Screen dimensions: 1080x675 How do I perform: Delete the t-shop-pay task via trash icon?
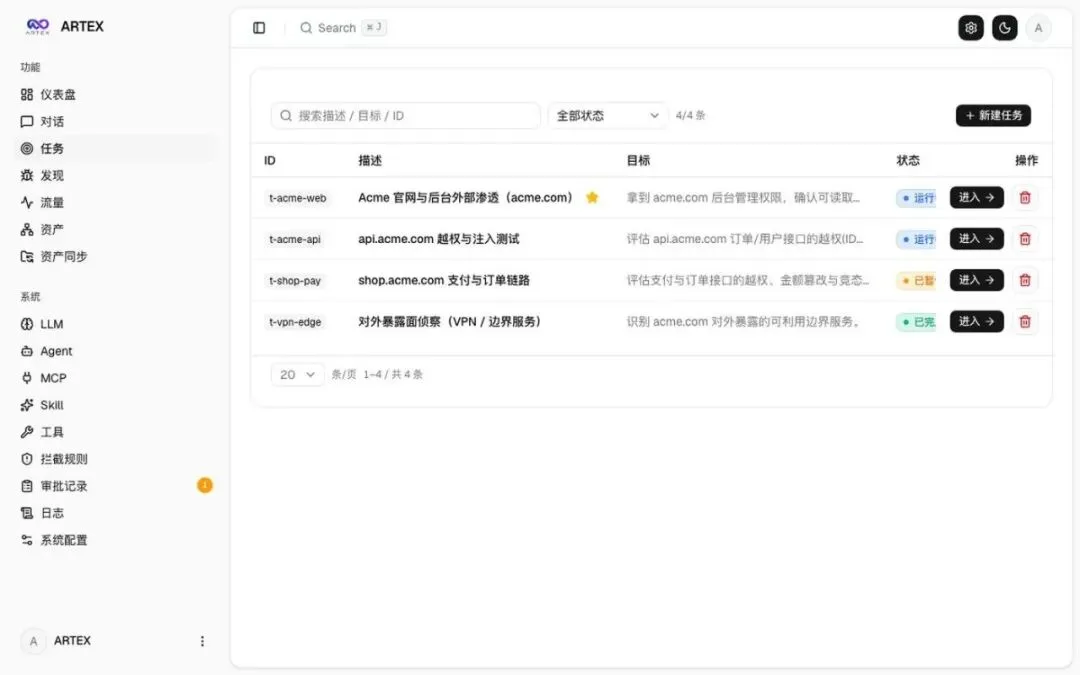point(1025,280)
